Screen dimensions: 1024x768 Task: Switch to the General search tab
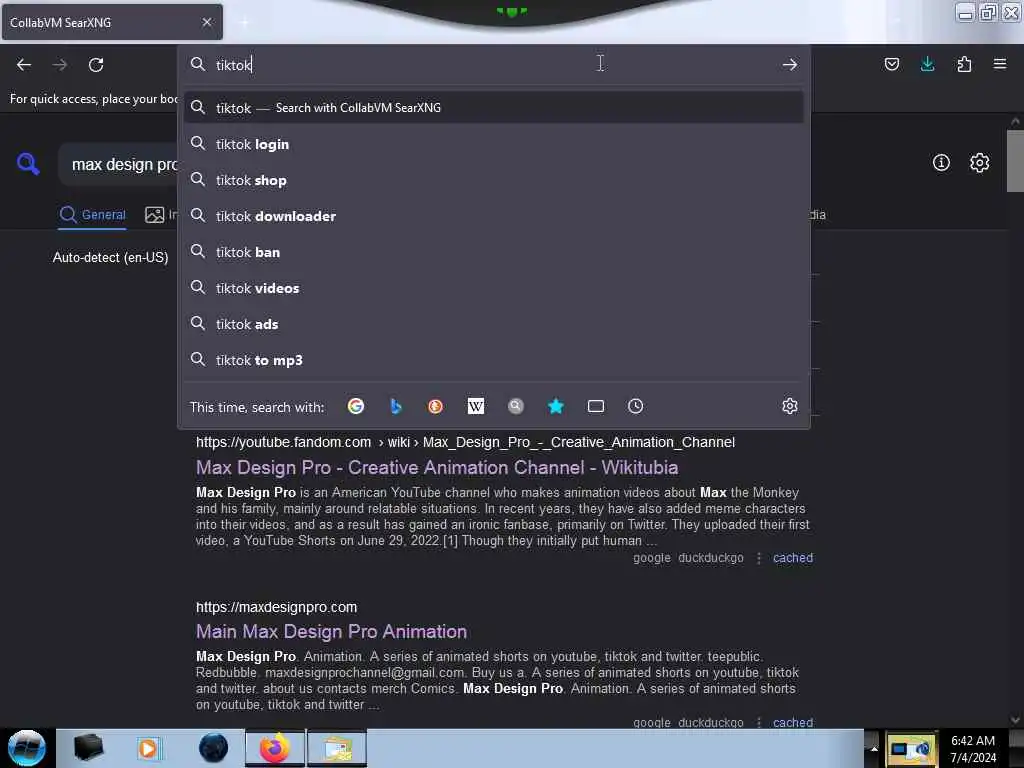pos(92,214)
